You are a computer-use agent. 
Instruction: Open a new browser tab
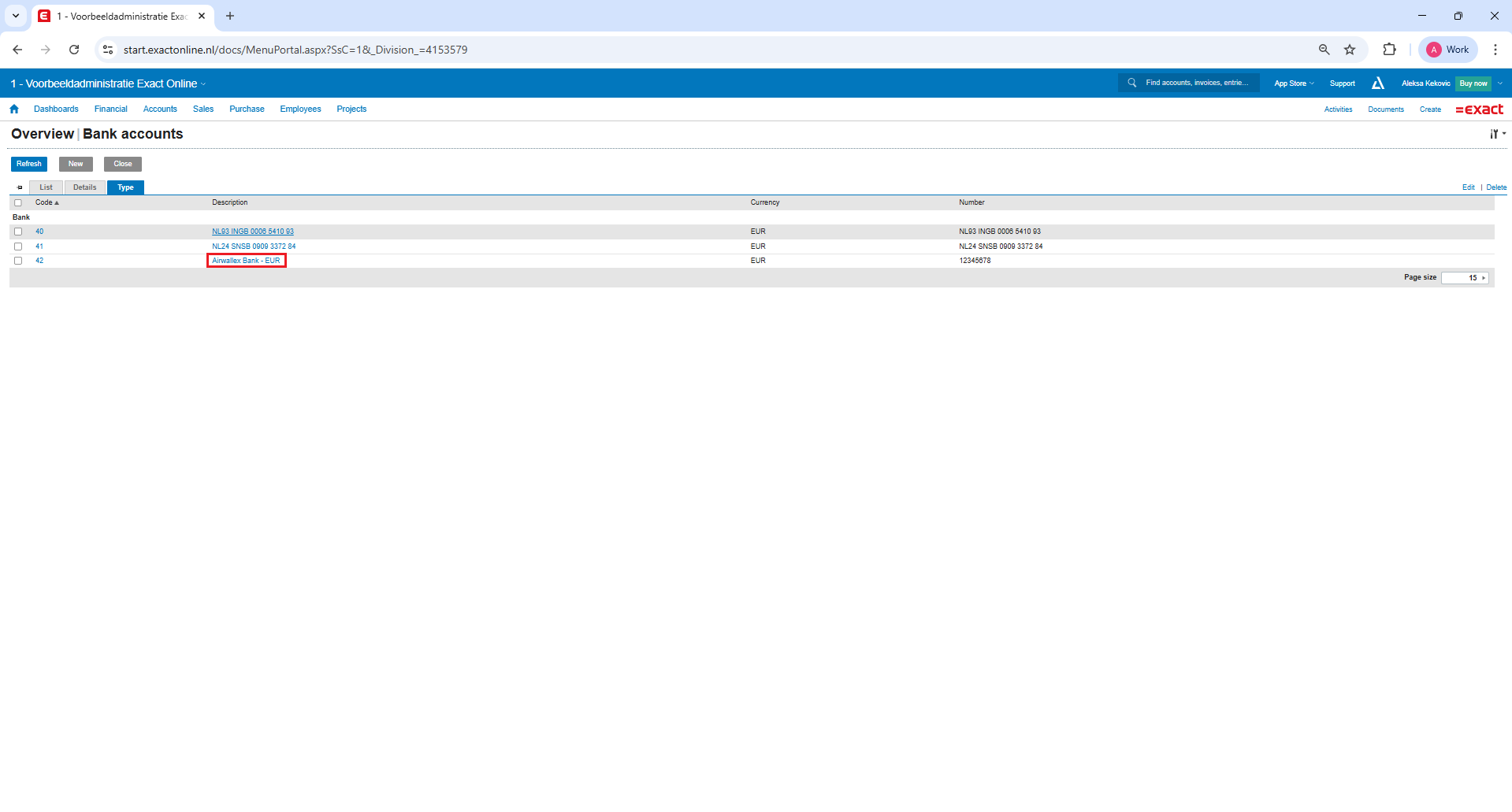point(230,16)
